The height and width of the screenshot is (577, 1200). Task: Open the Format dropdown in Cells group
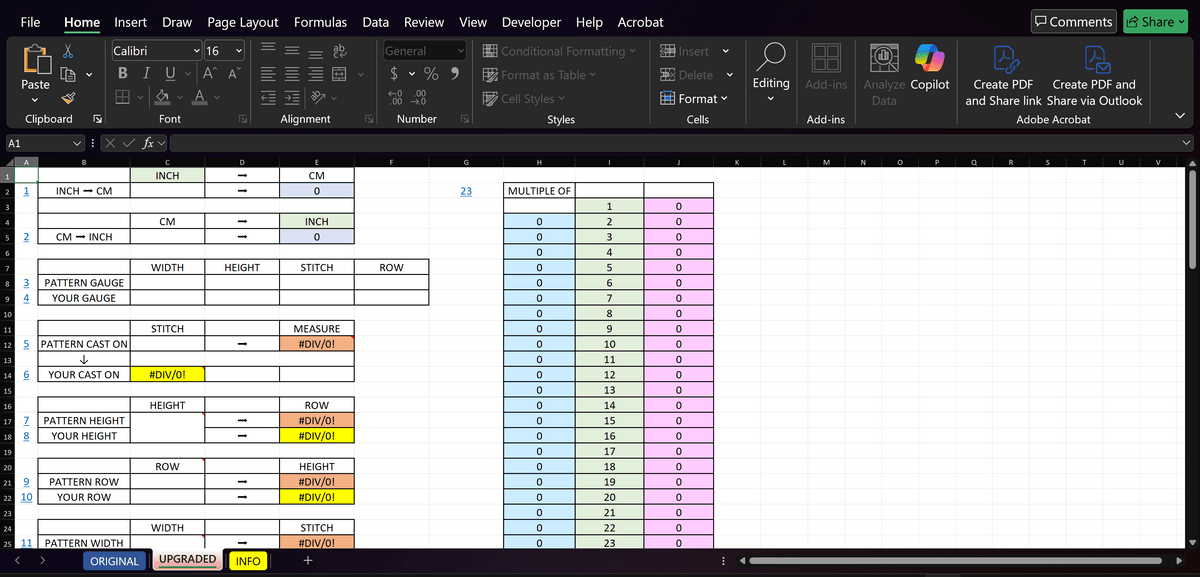(694, 98)
